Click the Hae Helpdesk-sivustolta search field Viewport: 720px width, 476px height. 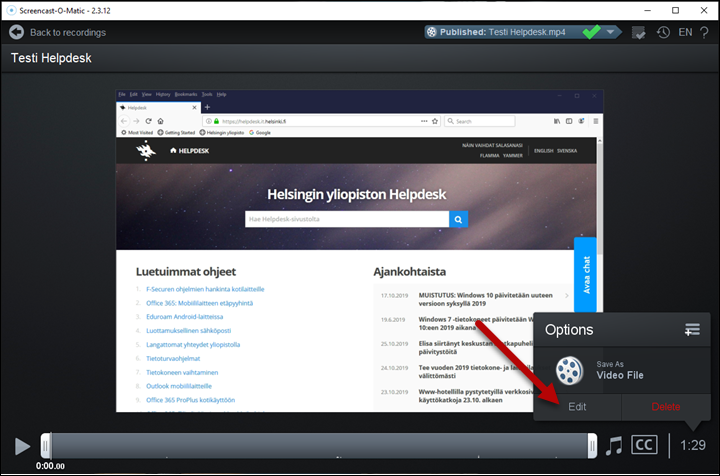pyautogui.click(x=347, y=219)
